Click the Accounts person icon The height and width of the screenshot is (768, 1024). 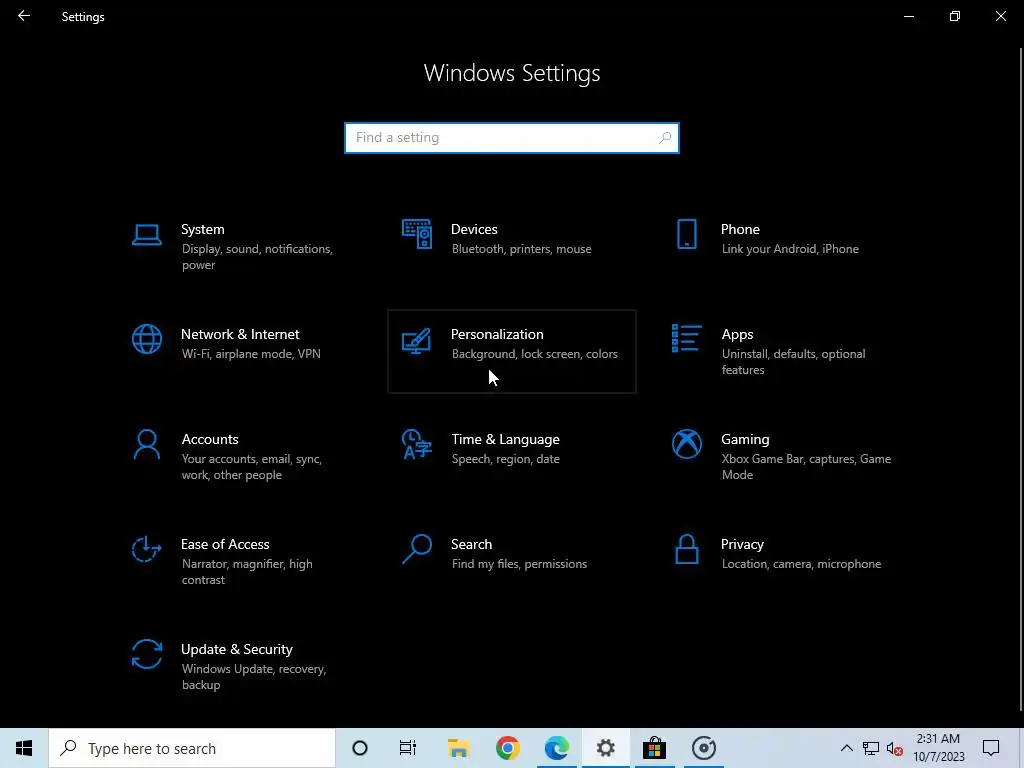146,444
